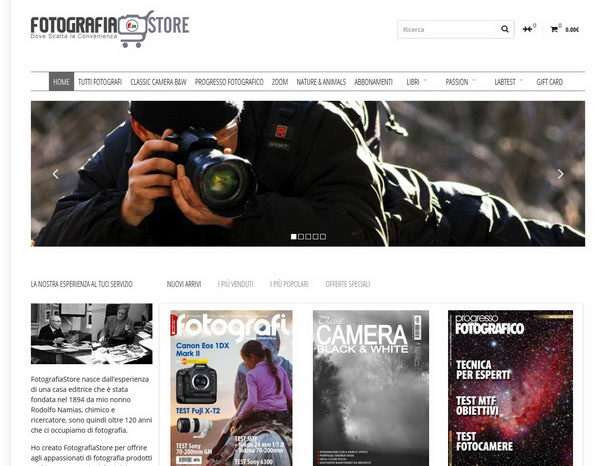
Task: Switch to I Più Popolari tab
Action: 289,284
